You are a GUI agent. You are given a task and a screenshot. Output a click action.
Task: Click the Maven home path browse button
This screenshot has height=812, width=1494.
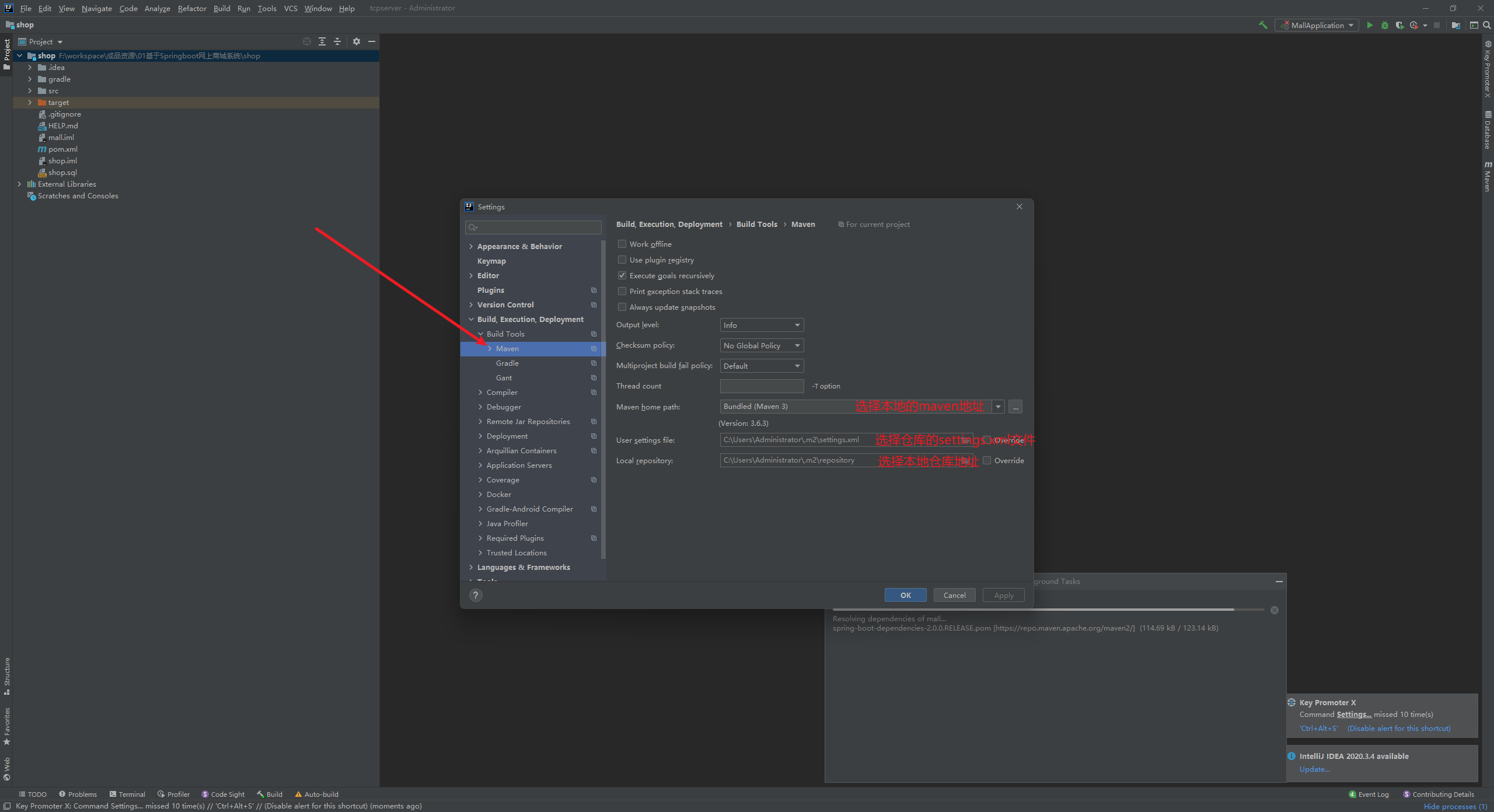1017,406
